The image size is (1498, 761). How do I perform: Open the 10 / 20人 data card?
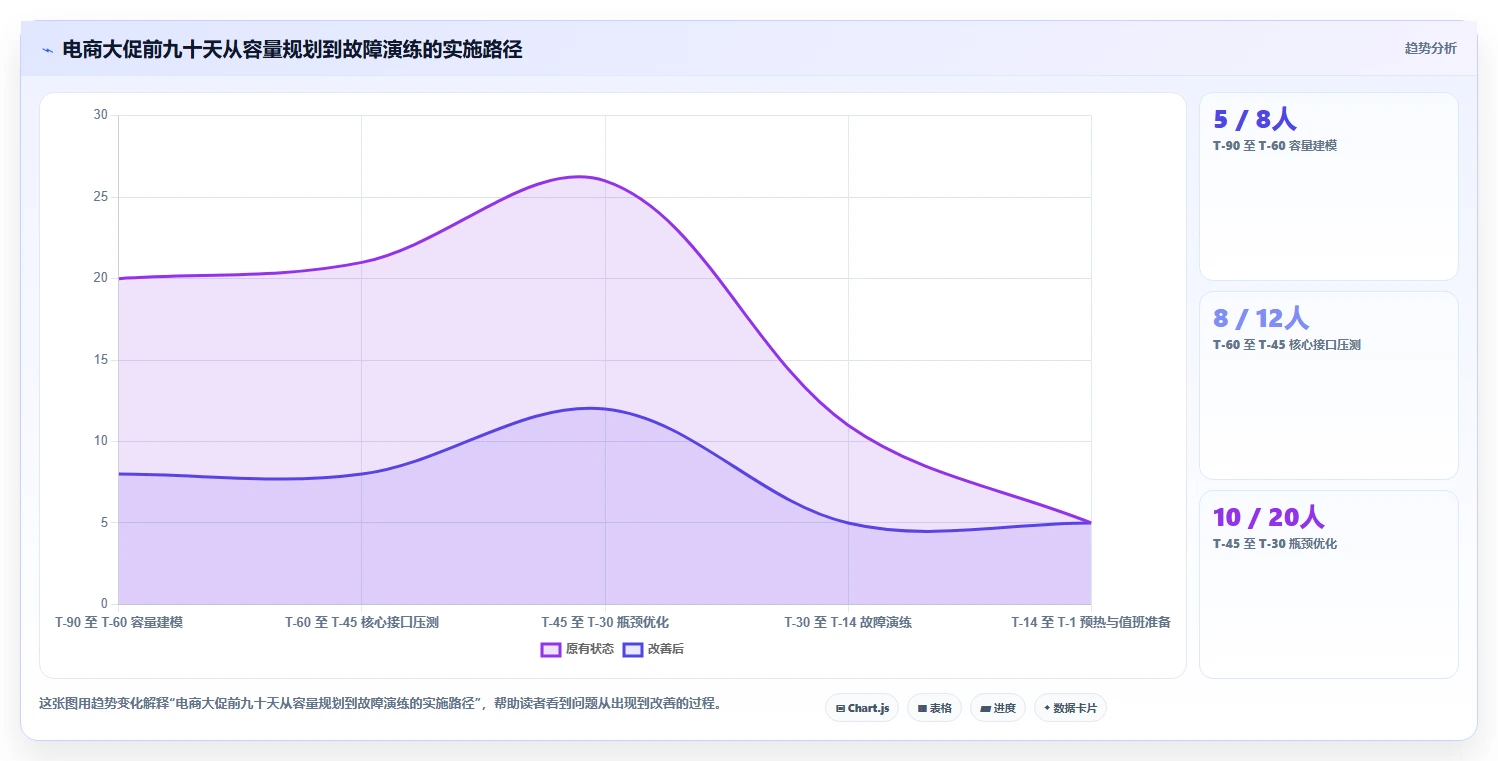click(1328, 584)
